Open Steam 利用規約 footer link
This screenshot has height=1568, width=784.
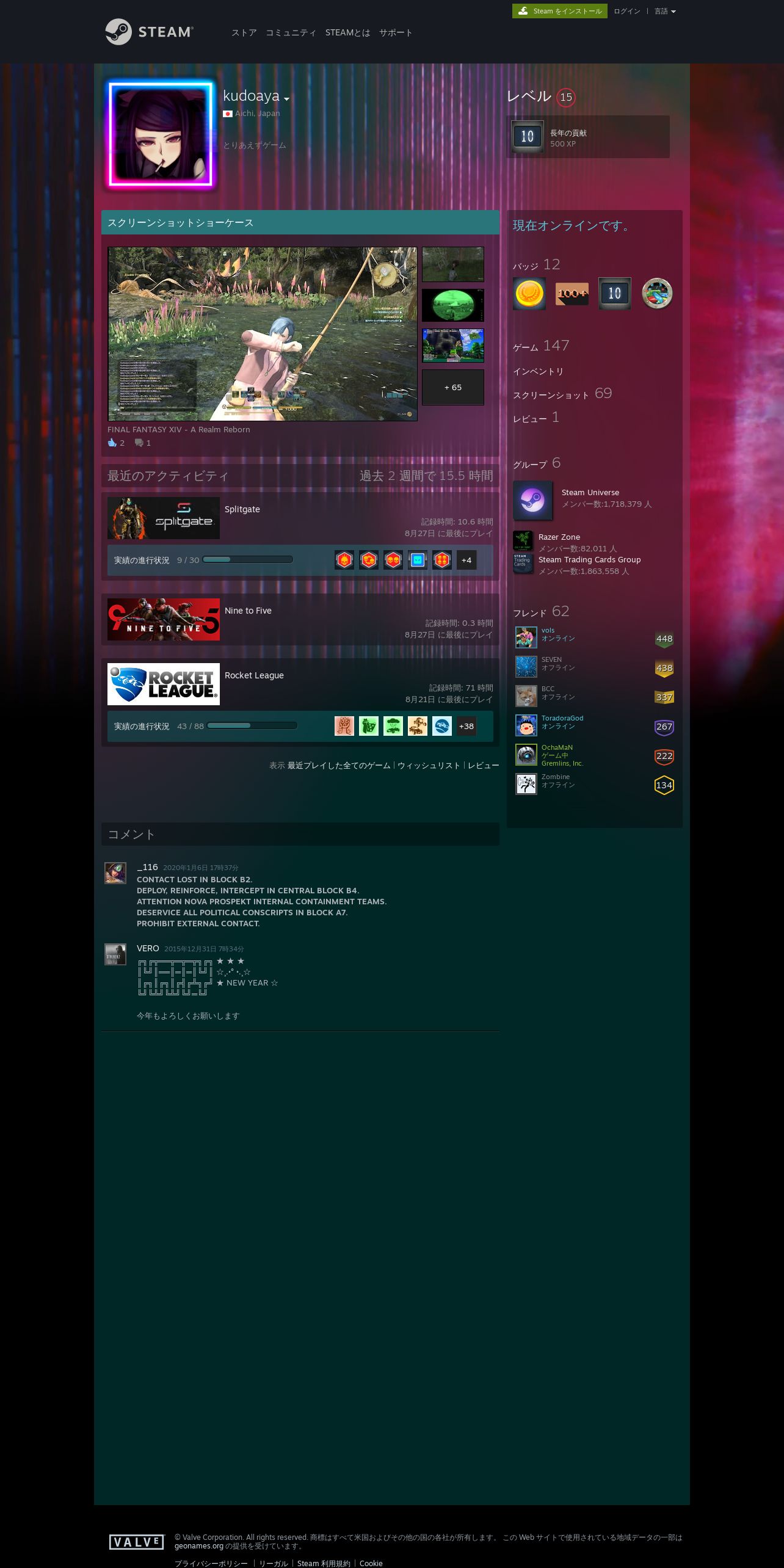(x=324, y=1563)
